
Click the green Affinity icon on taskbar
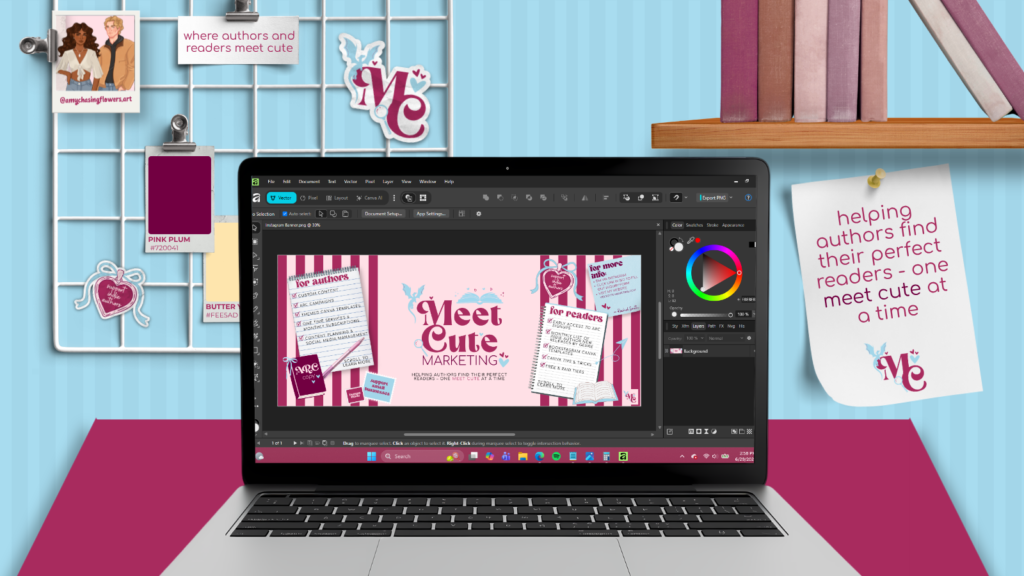coord(623,456)
